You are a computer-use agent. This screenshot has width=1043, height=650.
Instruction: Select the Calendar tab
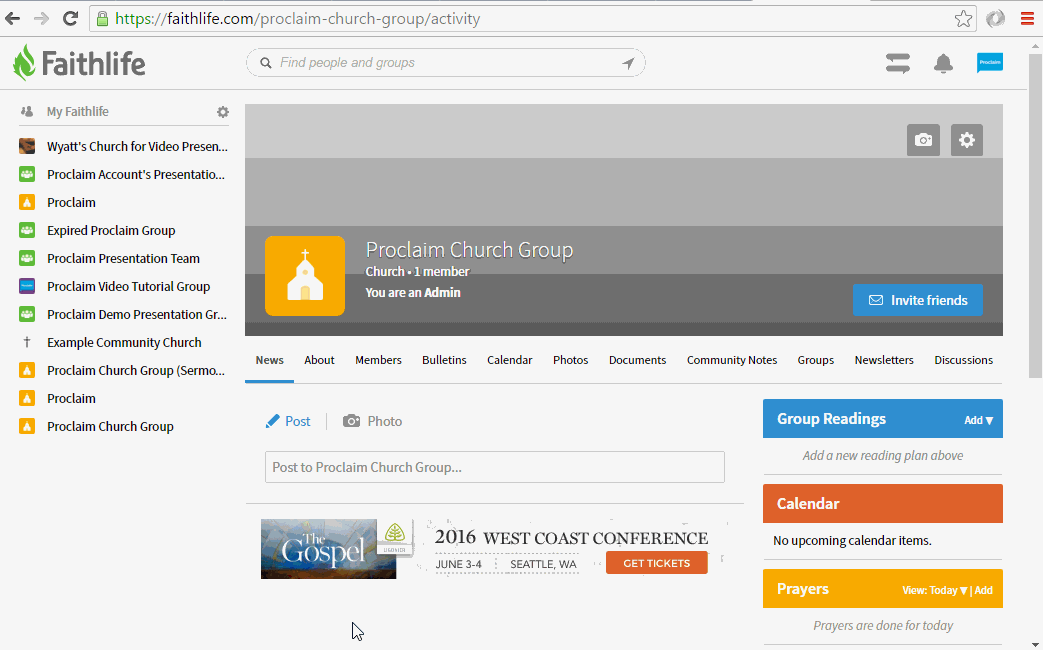coord(510,360)
